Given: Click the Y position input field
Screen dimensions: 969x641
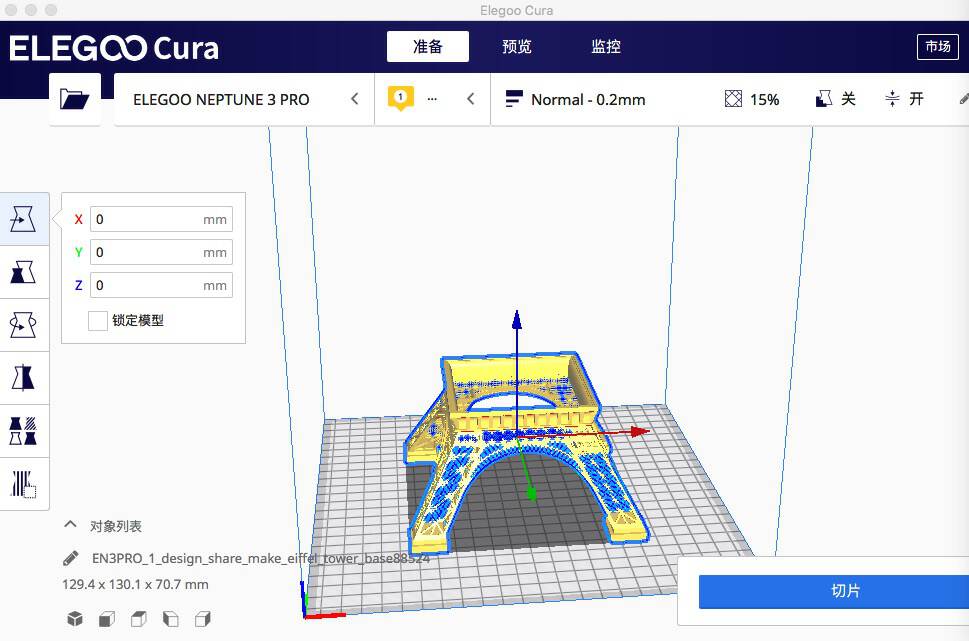Looking at the screenshot, I should click(x=161, y=252).
